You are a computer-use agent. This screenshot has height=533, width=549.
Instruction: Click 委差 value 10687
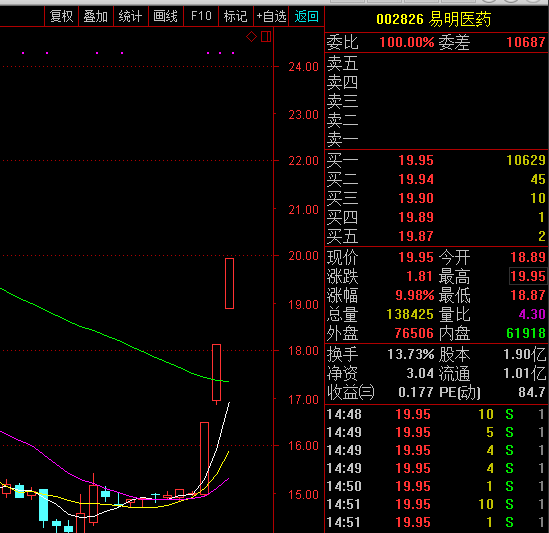(x=526, y=42)
